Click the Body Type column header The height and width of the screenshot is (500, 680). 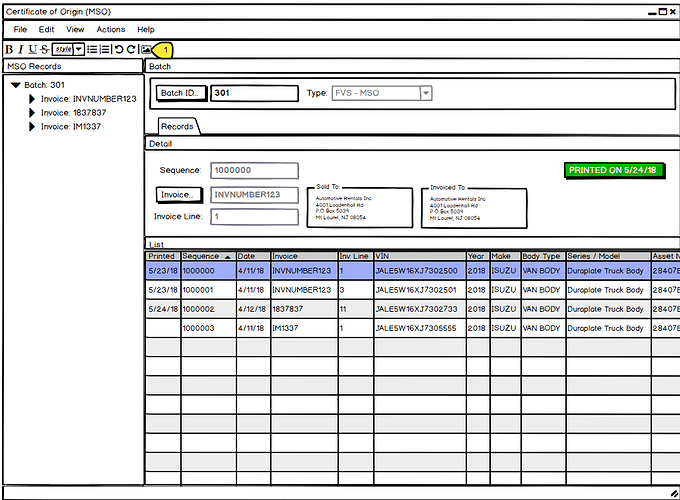click(x=543, y=256)
